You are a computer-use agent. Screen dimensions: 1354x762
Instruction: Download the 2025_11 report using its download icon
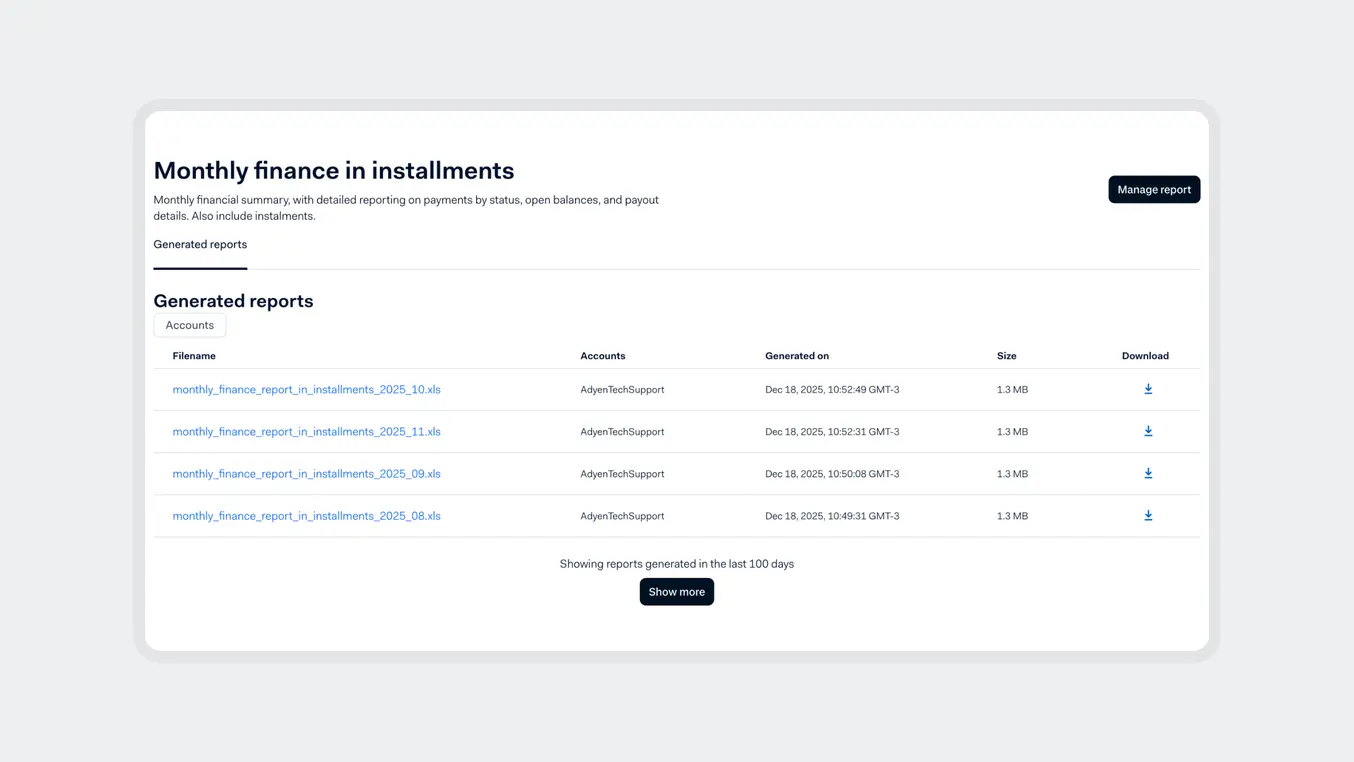(1147, 431)
